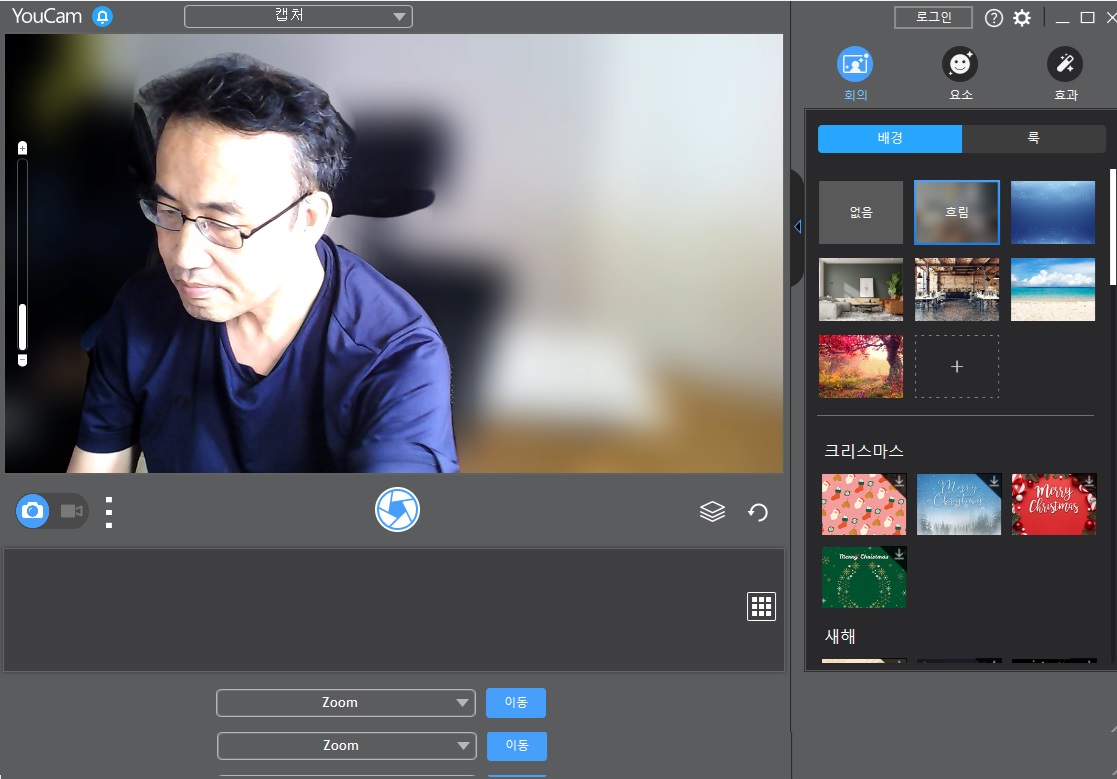Add a custom background with plus tile

(x=957, y=366)
